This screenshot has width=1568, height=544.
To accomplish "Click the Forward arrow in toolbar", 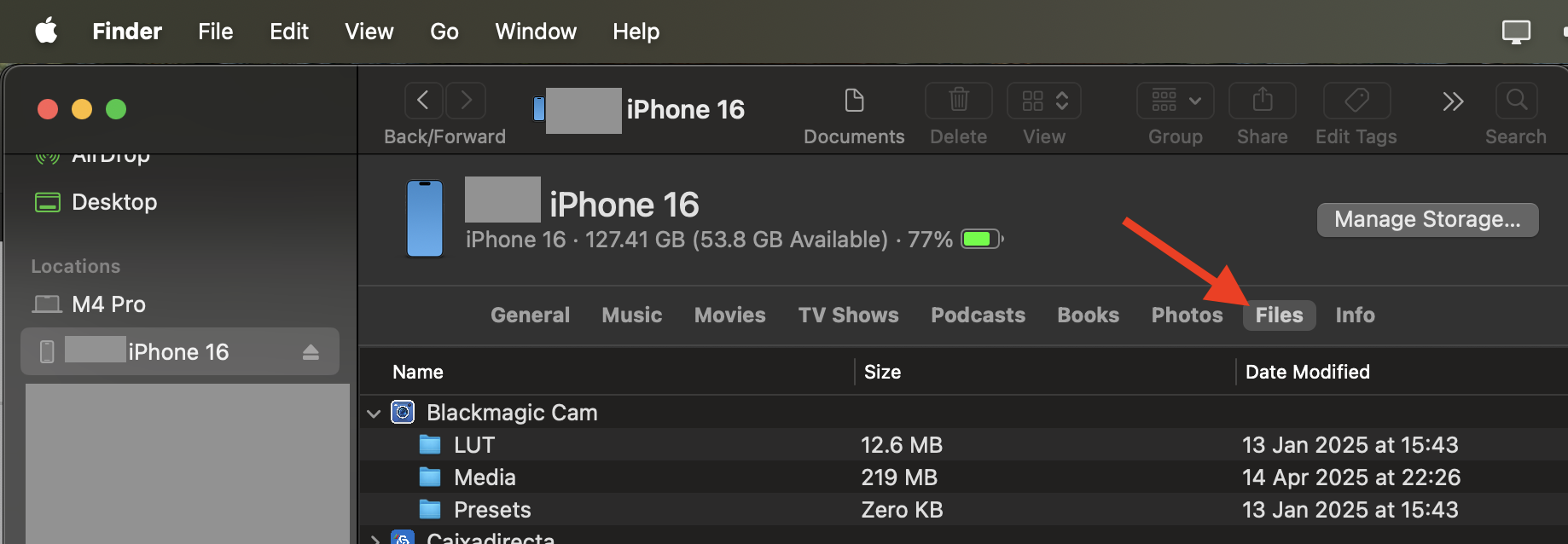I will [466, 101].
